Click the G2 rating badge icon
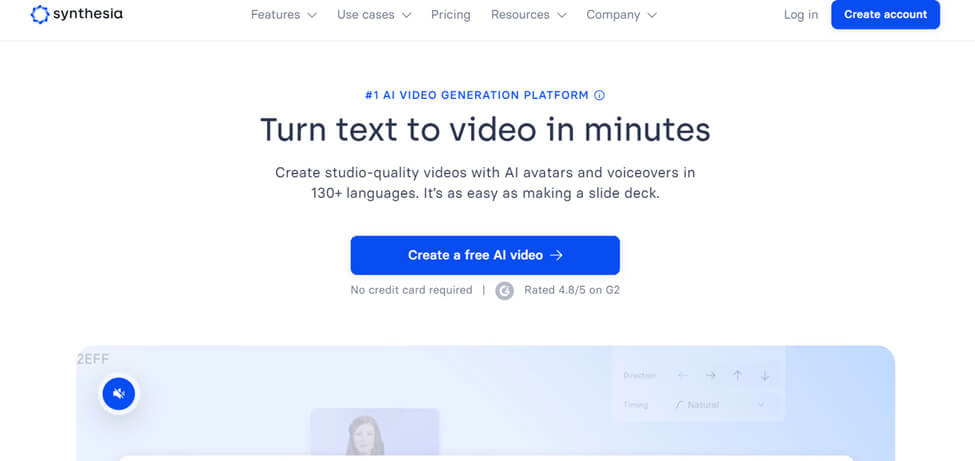The height and width of the screenshot is (461, 975). point(505,291)
